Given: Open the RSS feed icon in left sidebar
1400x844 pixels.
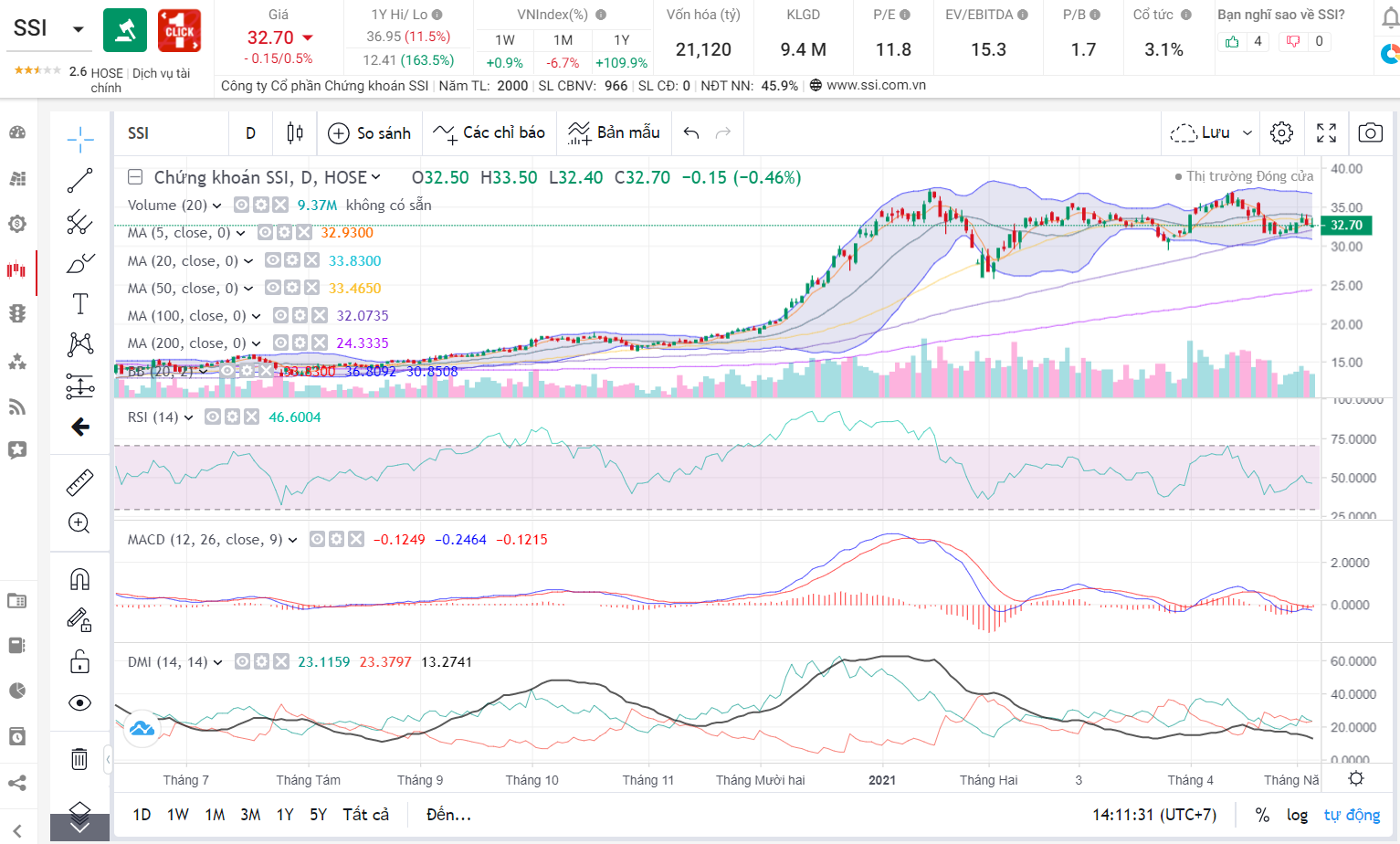Looking at the screenshot, I should 17,407.
